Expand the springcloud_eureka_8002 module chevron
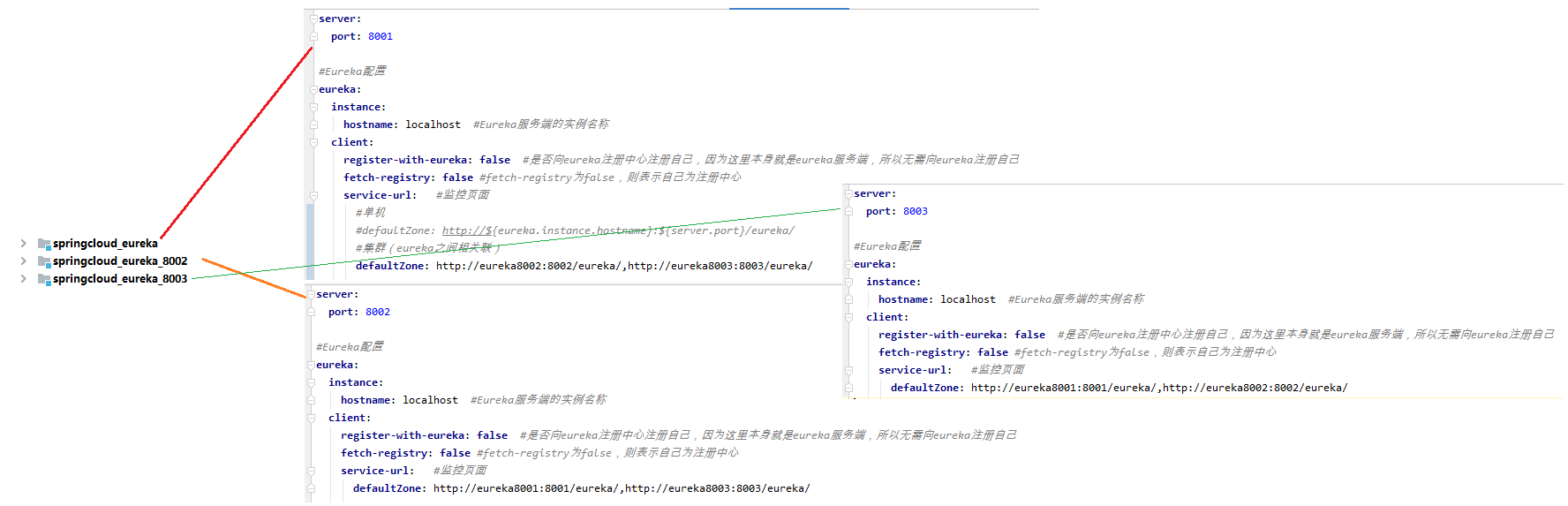 click(x=24, y=261)
